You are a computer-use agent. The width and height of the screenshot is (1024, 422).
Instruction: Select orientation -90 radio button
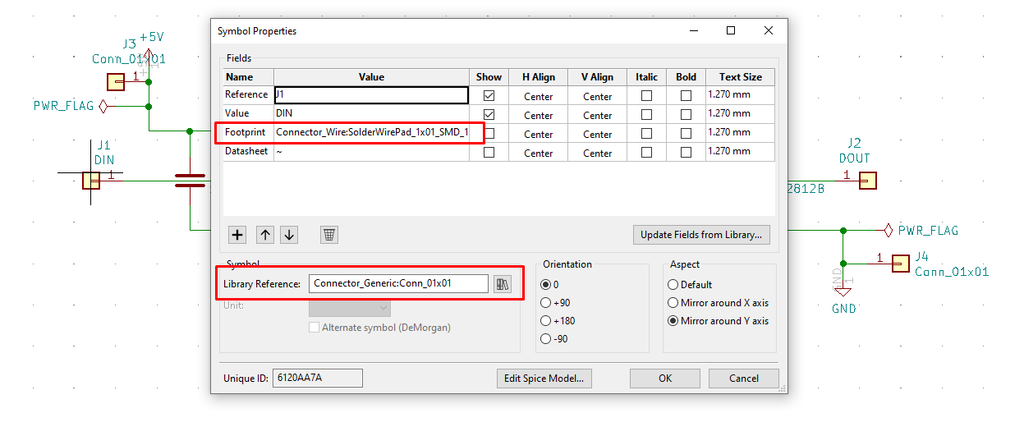546,339
